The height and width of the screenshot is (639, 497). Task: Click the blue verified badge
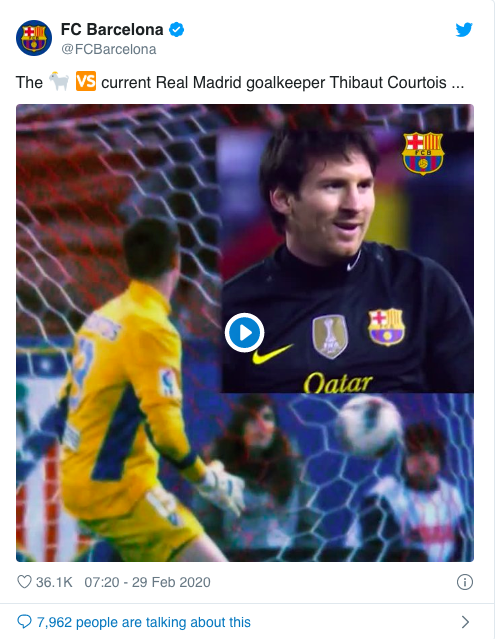tap(176, 30)
